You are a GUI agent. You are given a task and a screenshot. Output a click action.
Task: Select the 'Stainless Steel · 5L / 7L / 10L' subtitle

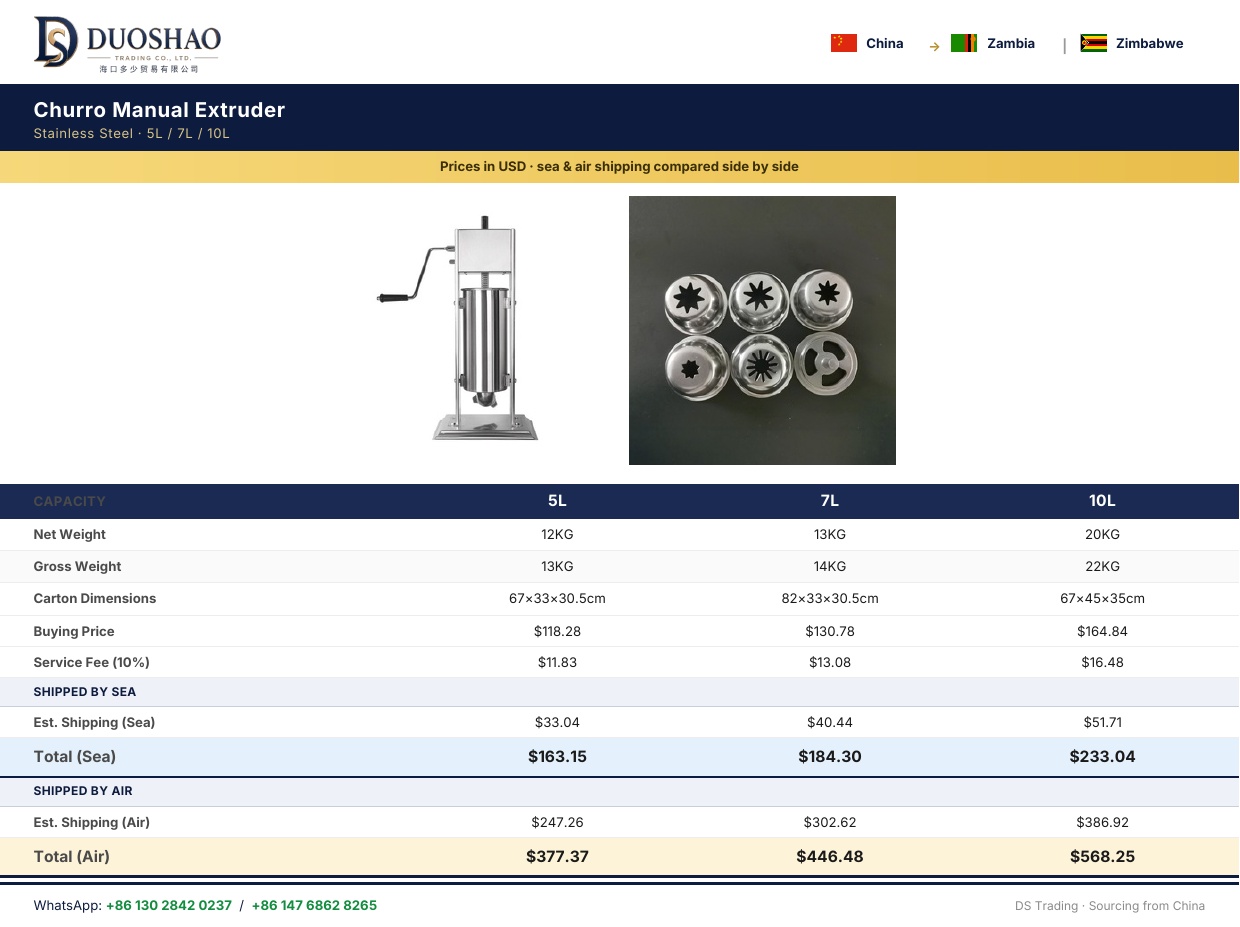[132, 134]
